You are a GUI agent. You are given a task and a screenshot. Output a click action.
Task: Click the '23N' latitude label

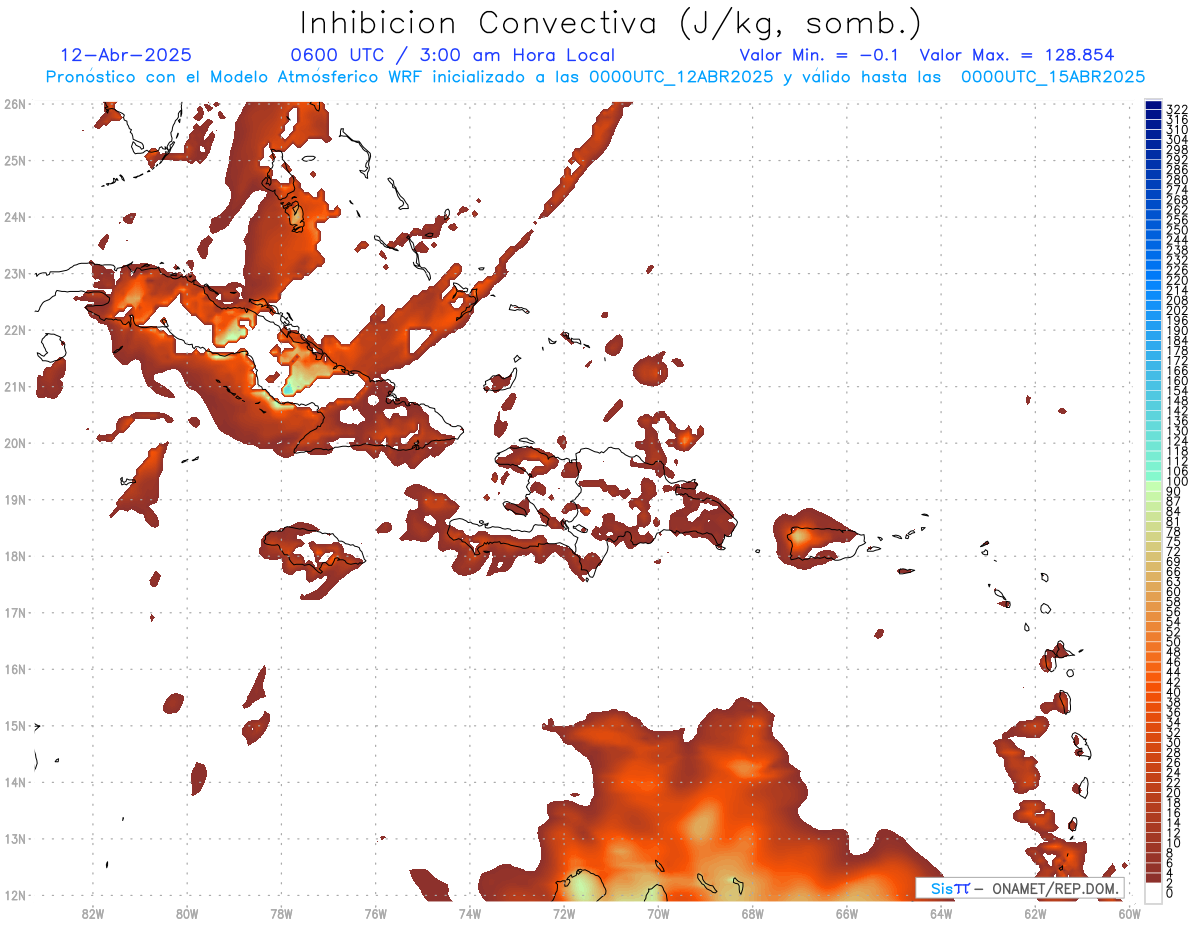click(15, 273)
